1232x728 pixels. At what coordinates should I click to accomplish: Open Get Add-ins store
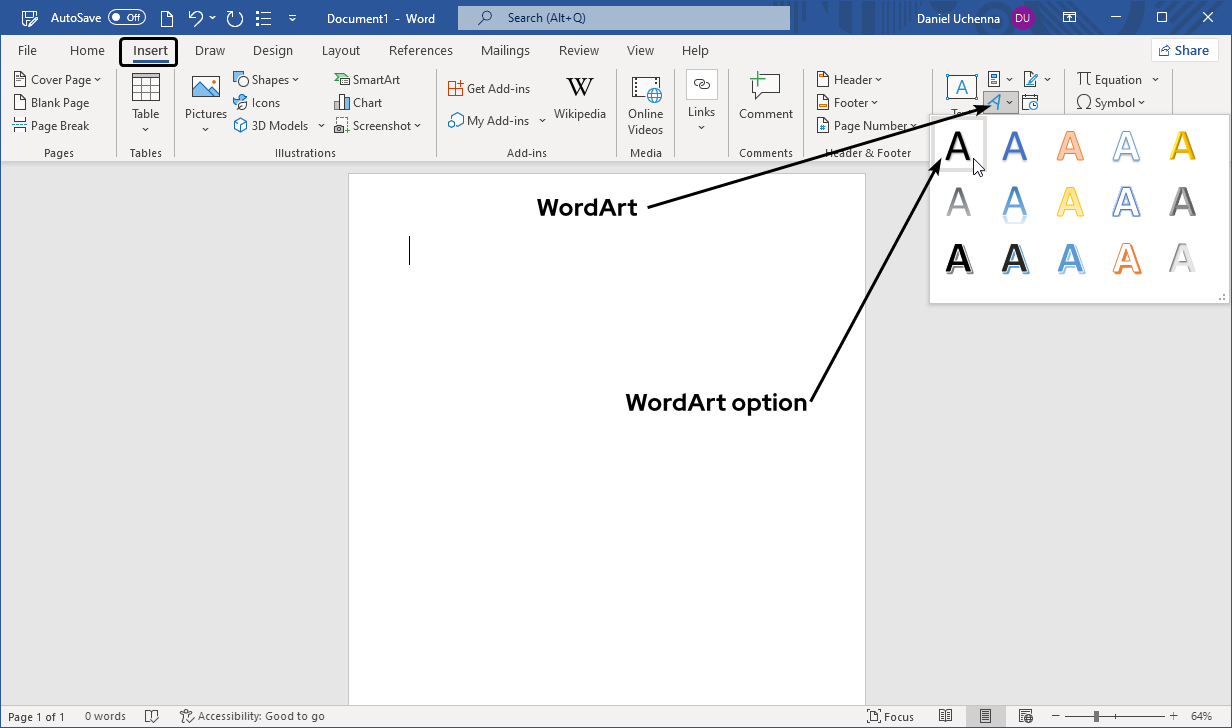point(489,89)
